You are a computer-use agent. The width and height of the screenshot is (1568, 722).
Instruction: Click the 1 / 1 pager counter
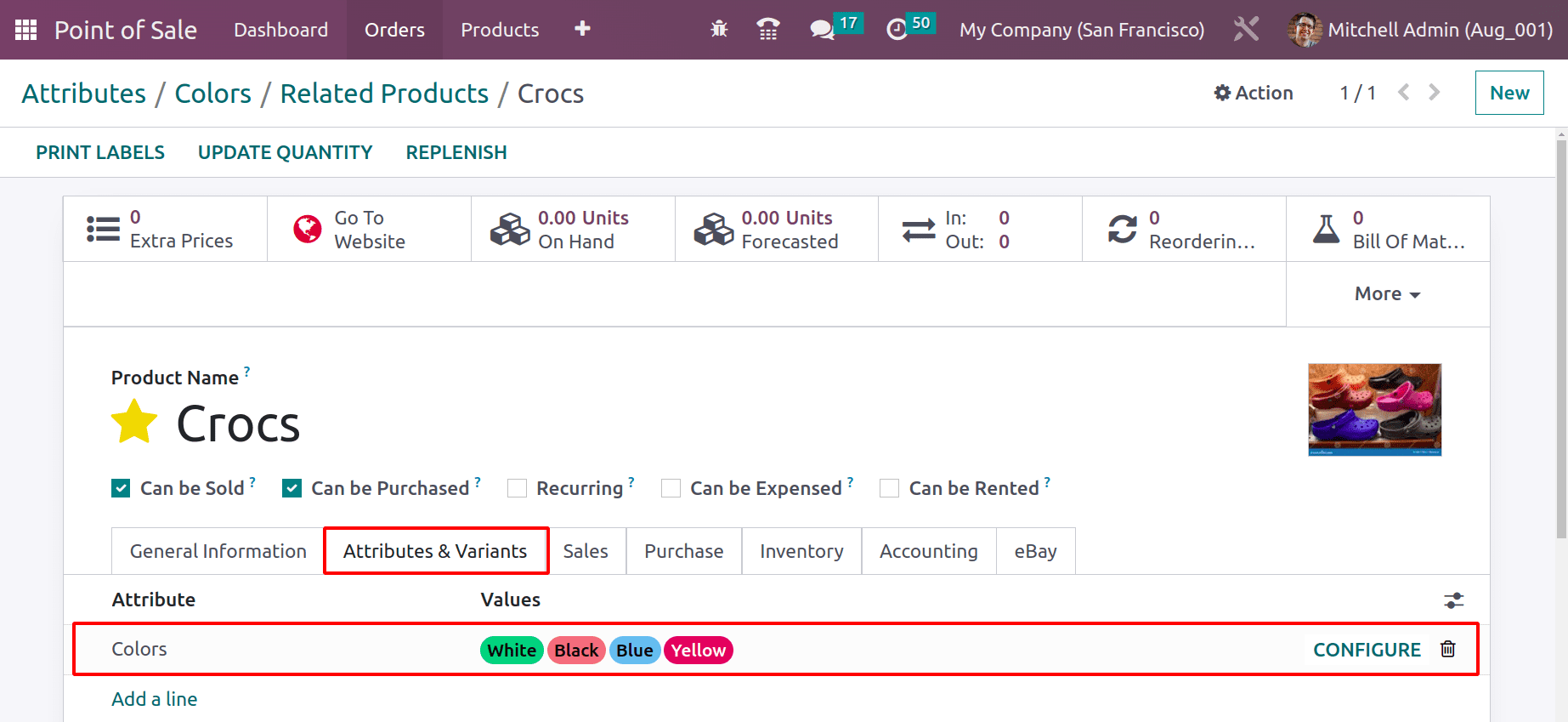(x=1357, y=93)
